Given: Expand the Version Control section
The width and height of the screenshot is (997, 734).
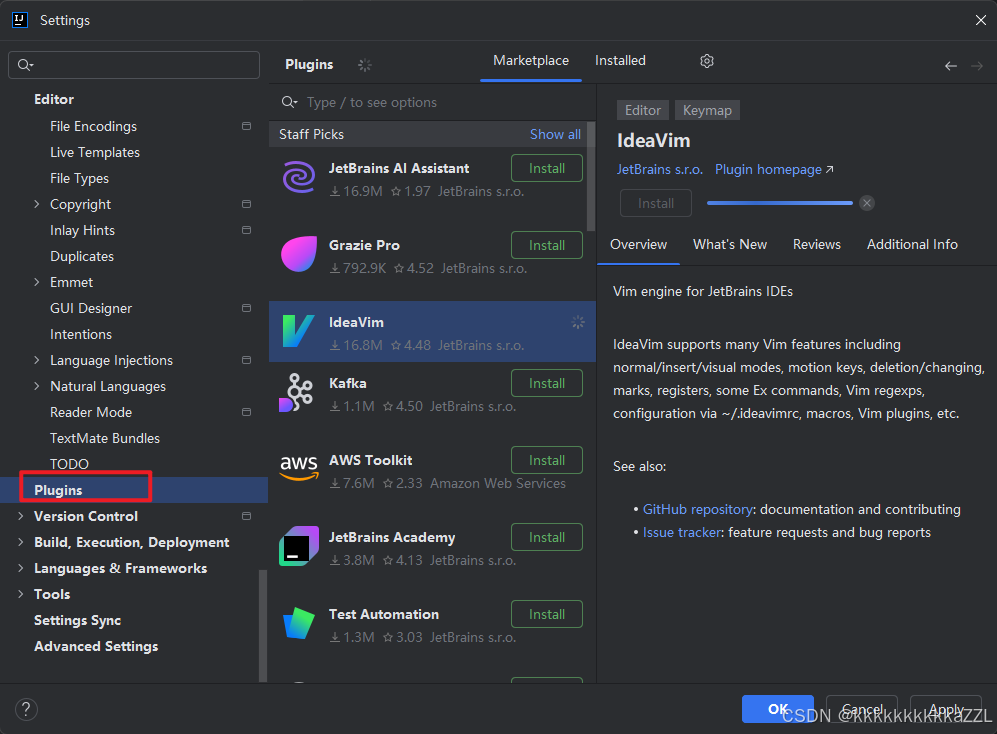Looking at the screenshot, I should pyautogui.click(x=20, y=516).
